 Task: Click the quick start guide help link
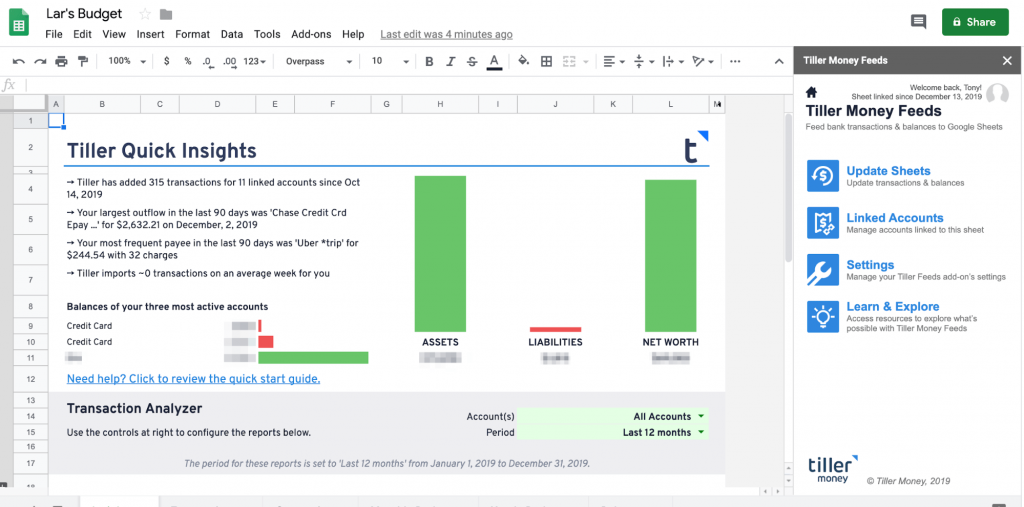(x=193, y=379)
